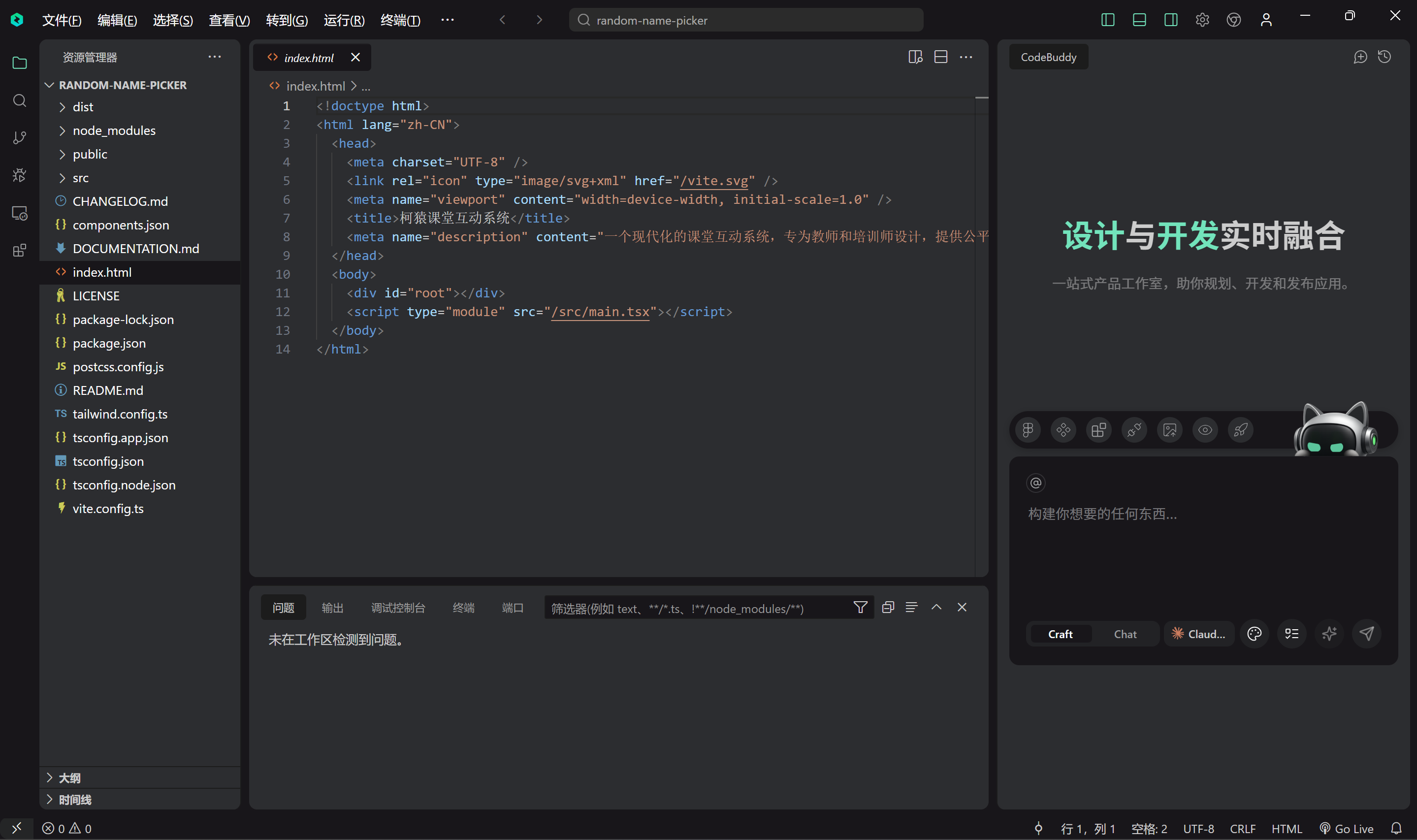Open the 终端(T) menu
The image size is (1417, 840).
[400, 20]
